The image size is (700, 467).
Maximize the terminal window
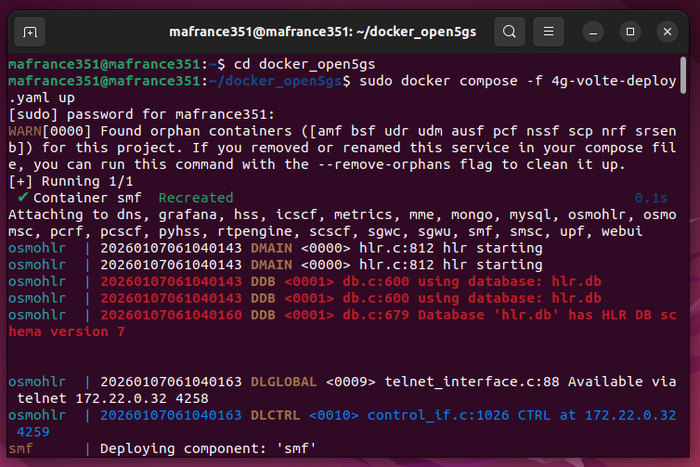coord(630,31)
